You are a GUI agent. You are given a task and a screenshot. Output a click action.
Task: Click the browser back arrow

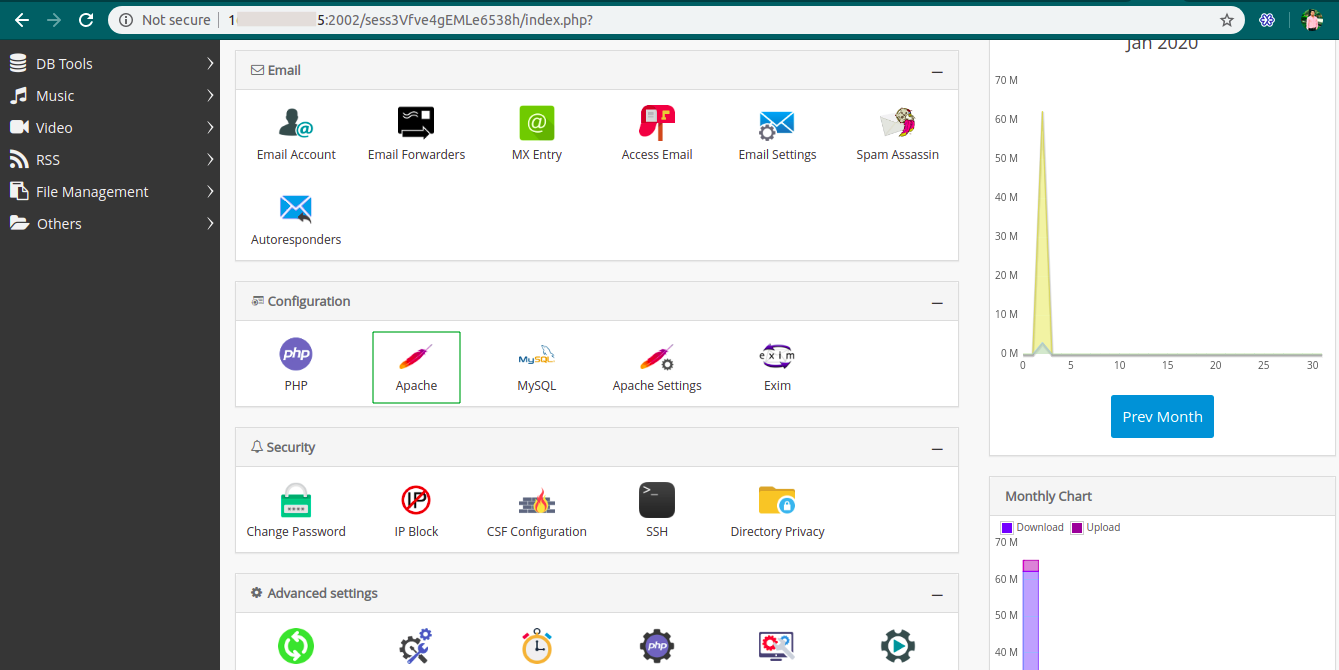point(21,20)
